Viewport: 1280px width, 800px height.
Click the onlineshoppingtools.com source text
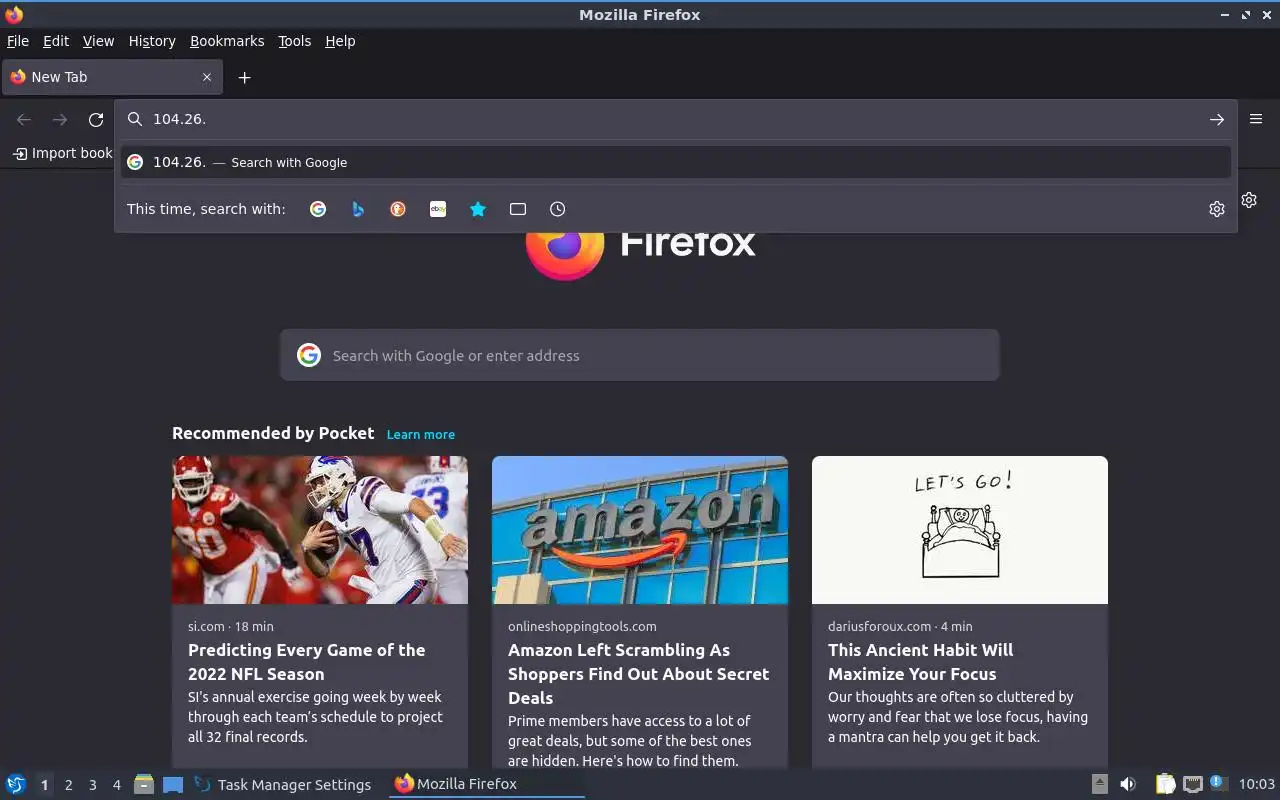coord(582,626)
